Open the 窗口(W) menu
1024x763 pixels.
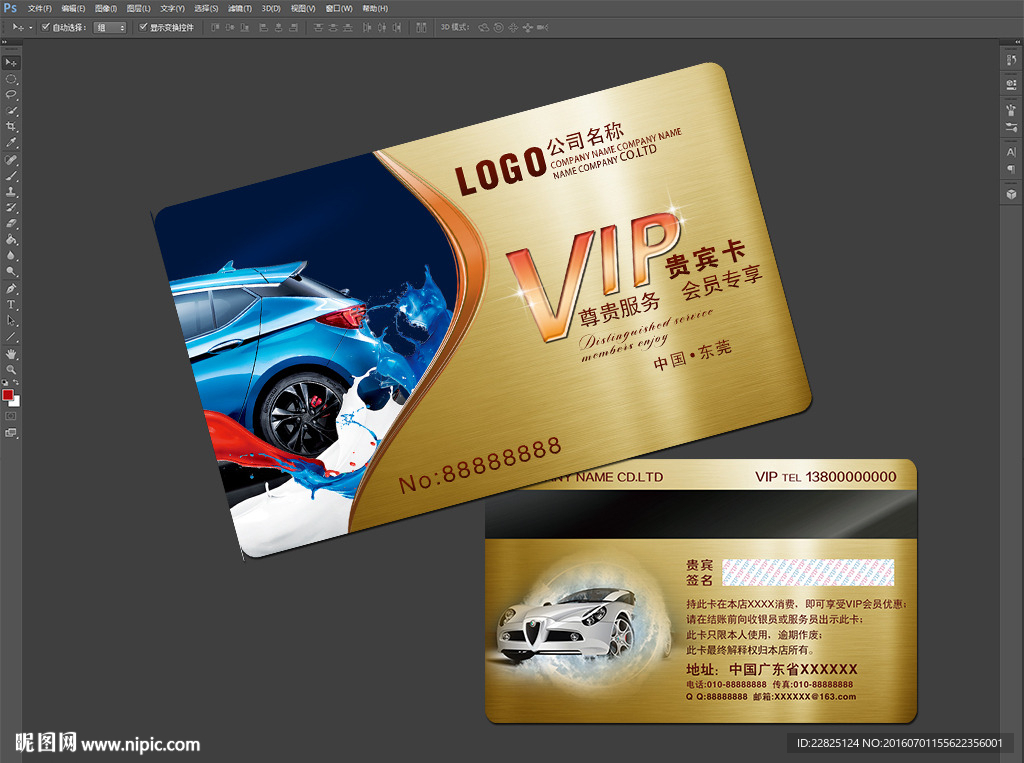coord(339,8)
